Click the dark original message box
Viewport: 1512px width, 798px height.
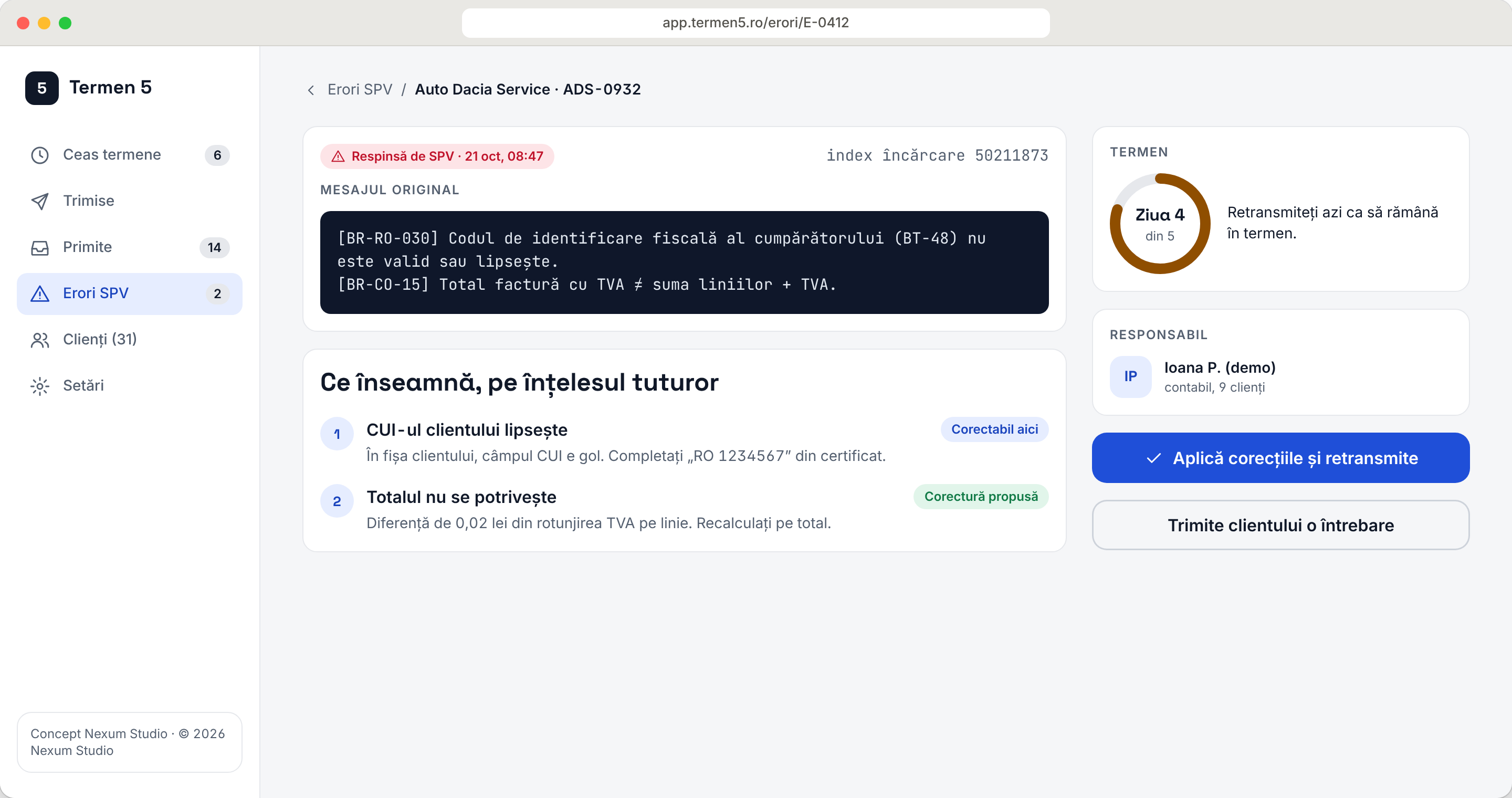coord(685,262)
